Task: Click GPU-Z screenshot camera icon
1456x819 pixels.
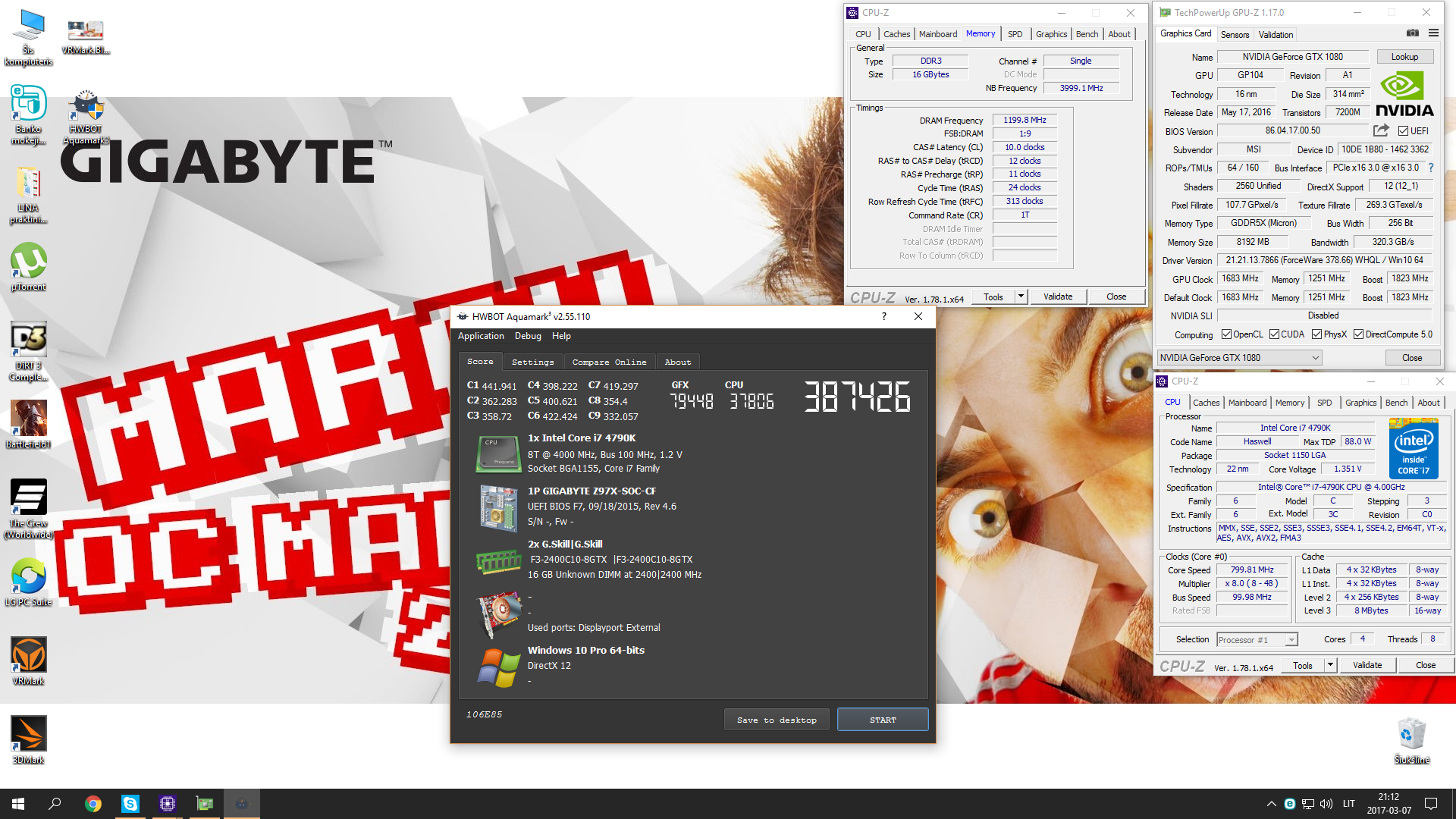Action: click(1413, 33)
